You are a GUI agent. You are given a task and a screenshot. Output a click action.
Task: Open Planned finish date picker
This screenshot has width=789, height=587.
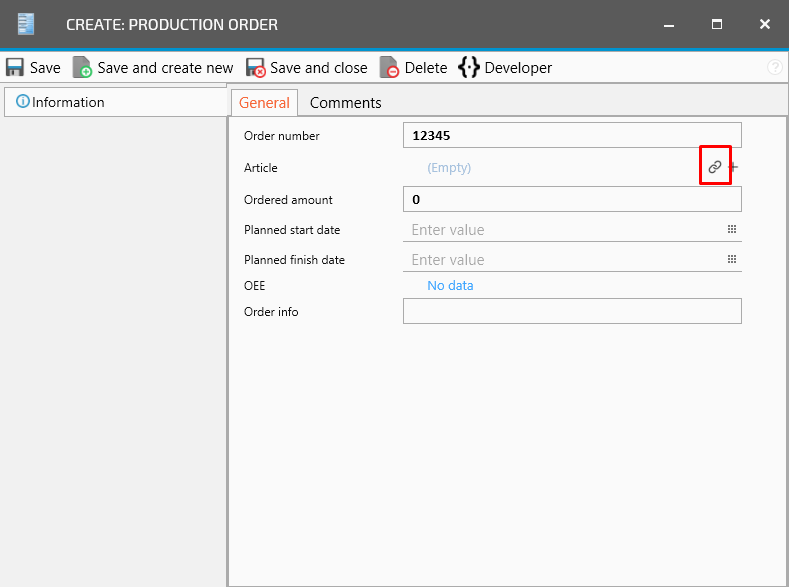point(732,259)
